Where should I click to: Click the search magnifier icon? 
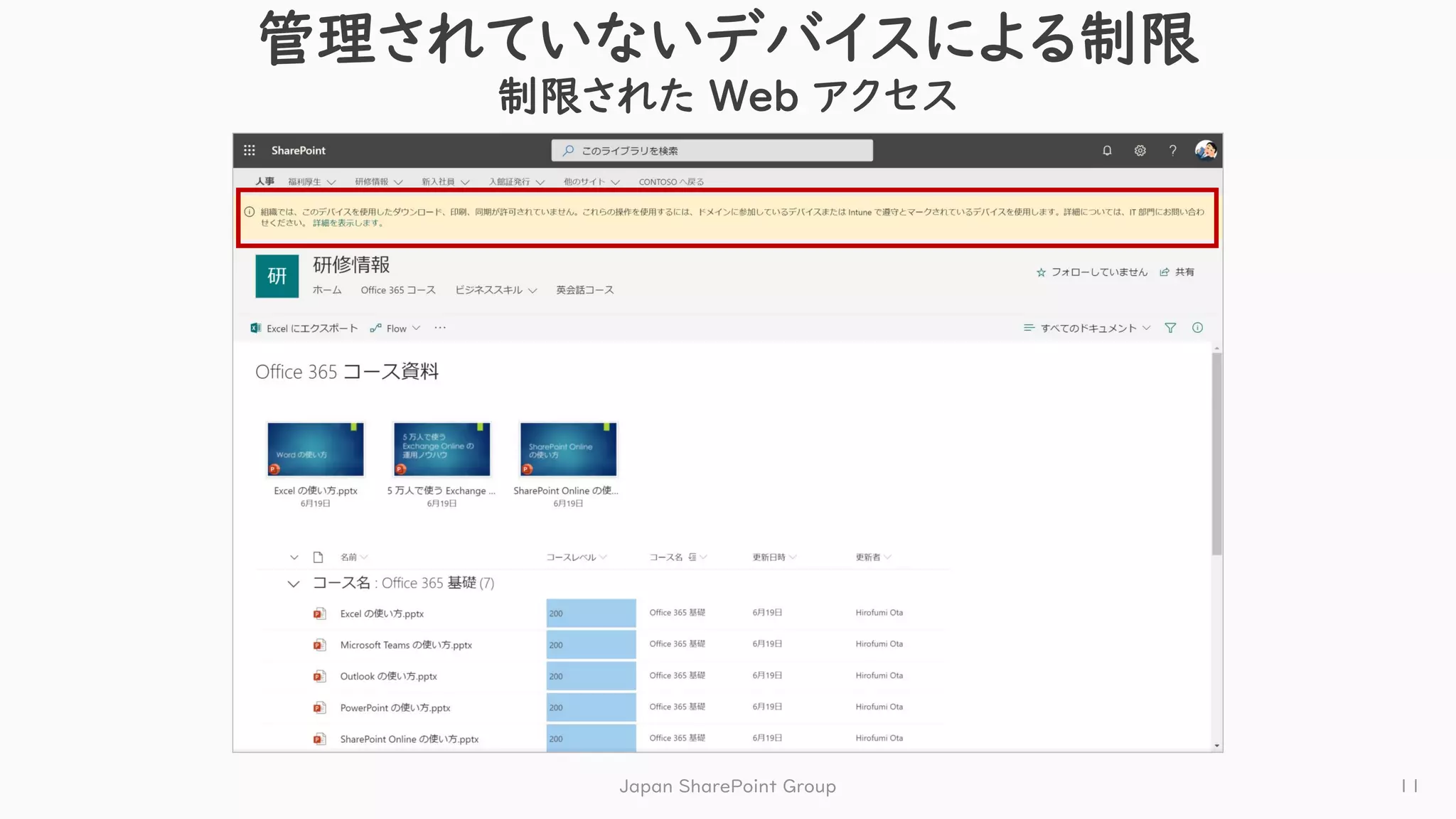[568, 150]
